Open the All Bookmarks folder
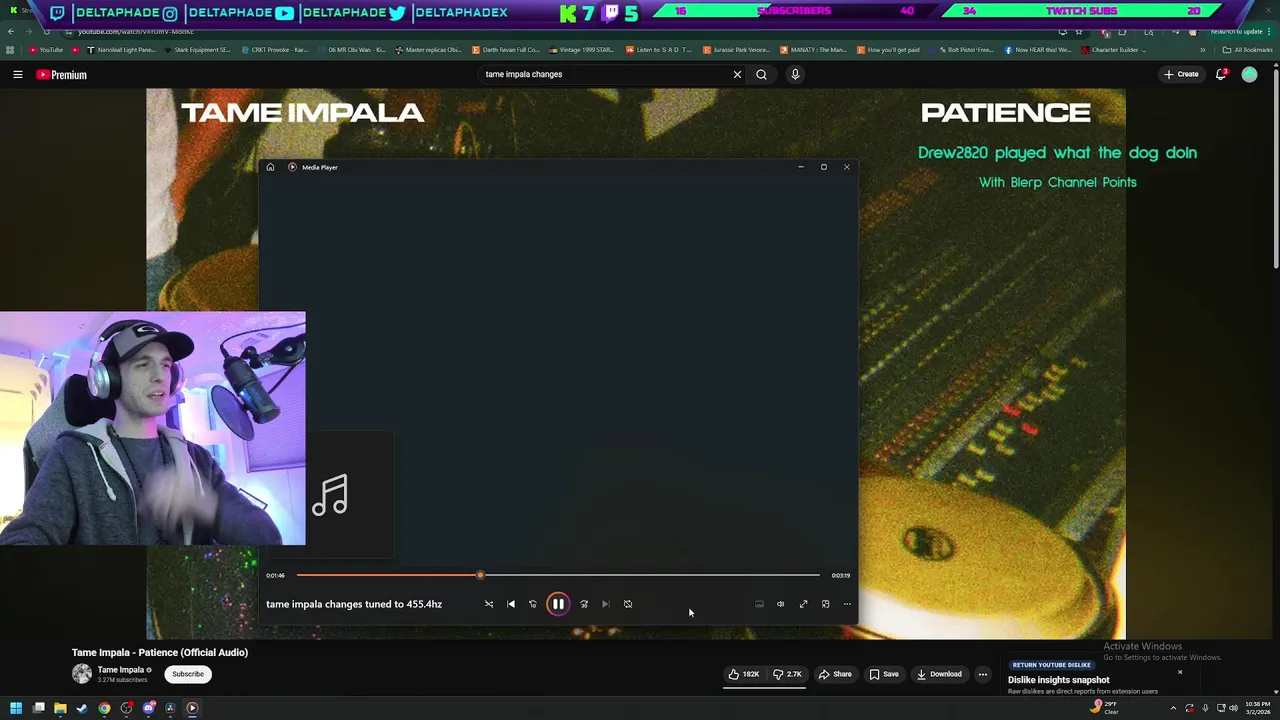Image resolution: width=1280 pixels, height=720 pixels. coord(1248,50)
